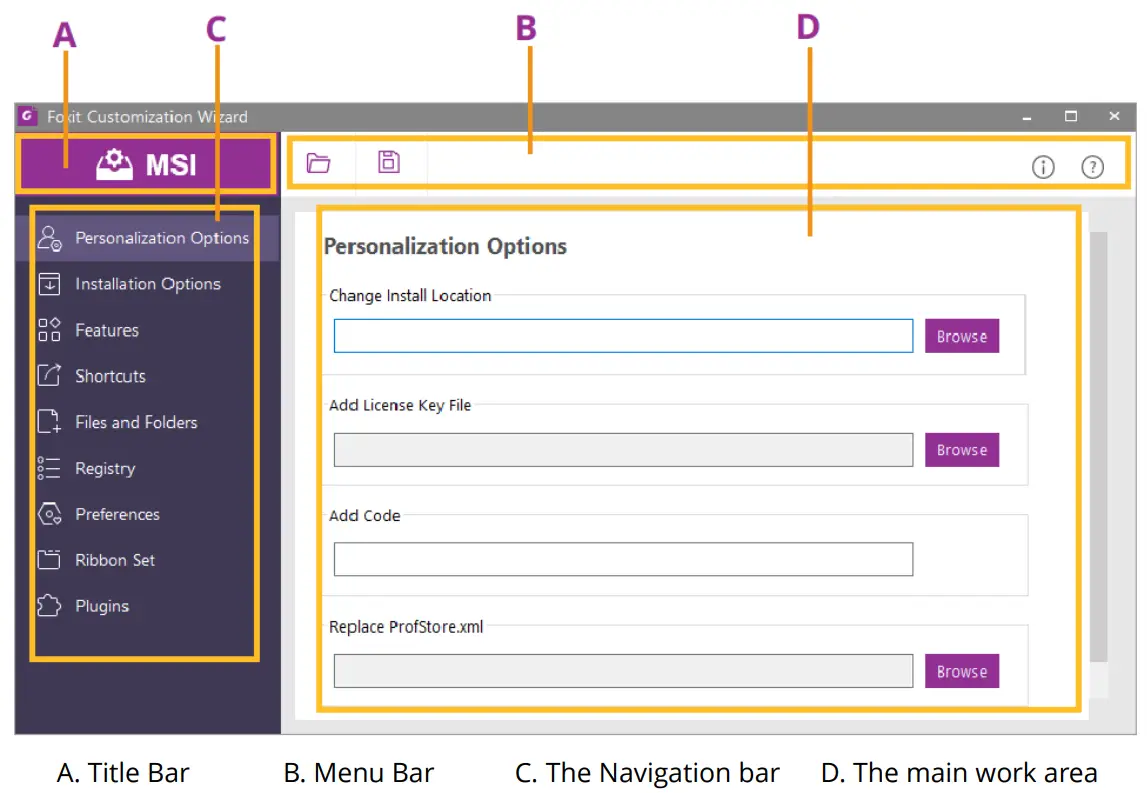Browse to add a license key file
This screenshot has width=1147, height=793.
click(x=961, y=450)
